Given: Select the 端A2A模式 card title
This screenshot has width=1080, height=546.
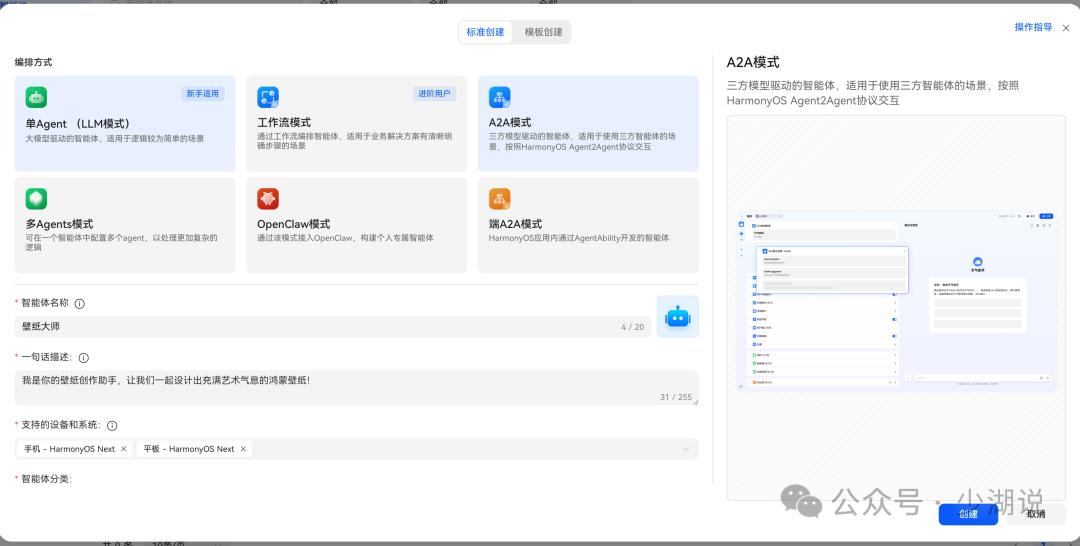Looking at the screenshot, I should [x=515, y=224].
